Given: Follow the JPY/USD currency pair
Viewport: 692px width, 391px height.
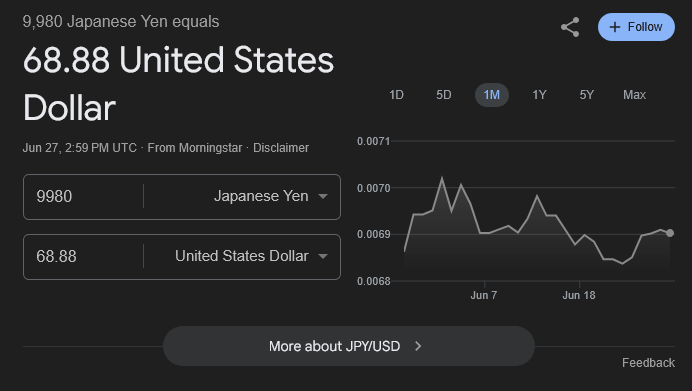Looking at the screenshot, I should point(636,27).
